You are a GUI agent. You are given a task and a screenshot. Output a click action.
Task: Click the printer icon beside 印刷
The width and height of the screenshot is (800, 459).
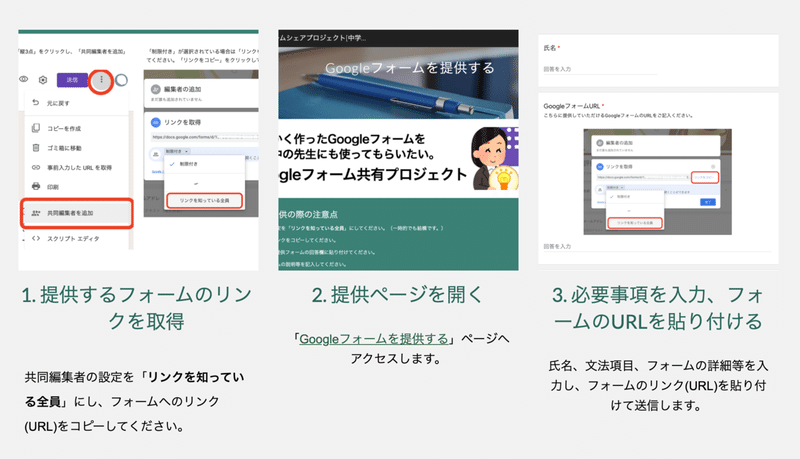[x=36, y=187]
